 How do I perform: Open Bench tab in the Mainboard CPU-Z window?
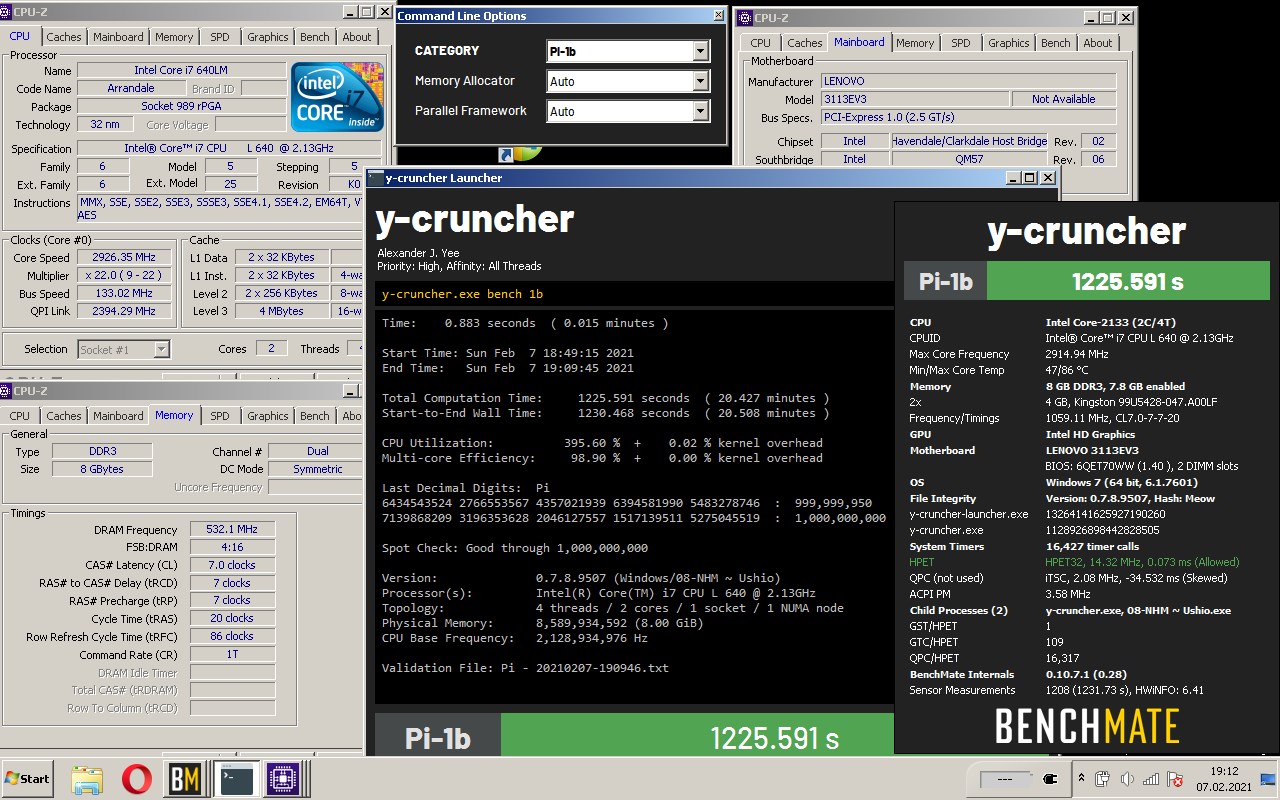pyautogui.click(x=1056, y=43)
